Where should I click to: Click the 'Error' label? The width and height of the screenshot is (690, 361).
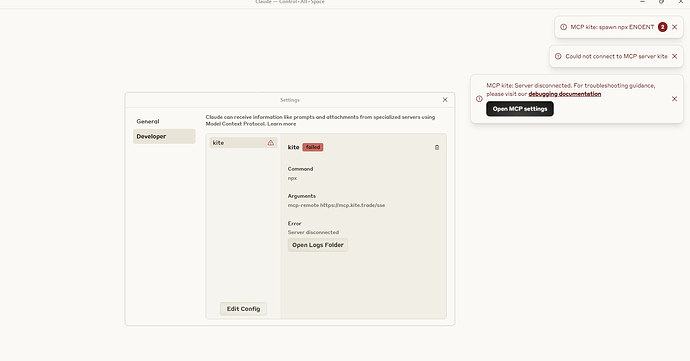(294, 223)
